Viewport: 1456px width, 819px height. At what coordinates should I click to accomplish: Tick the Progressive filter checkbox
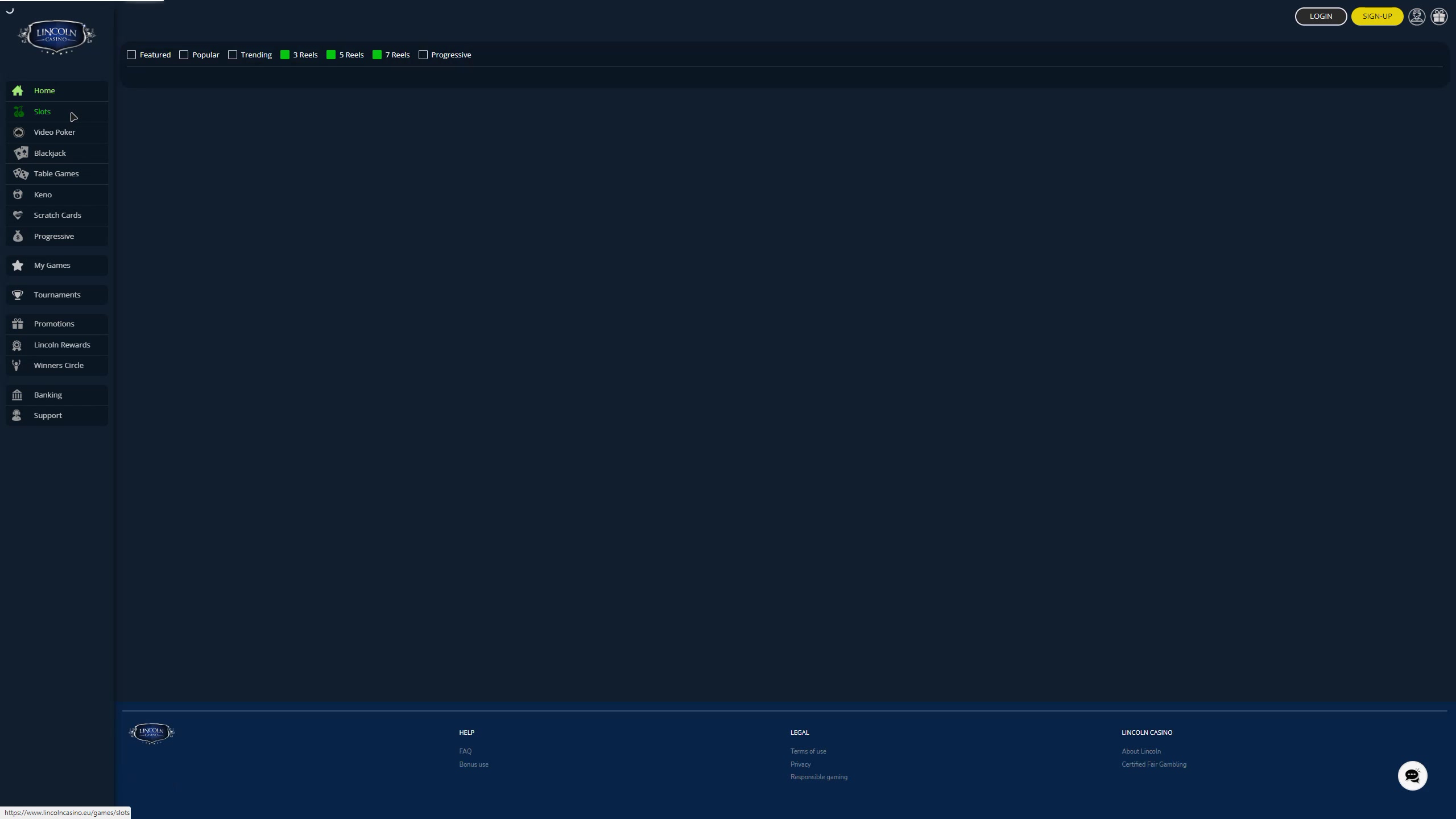pos(423,55)
